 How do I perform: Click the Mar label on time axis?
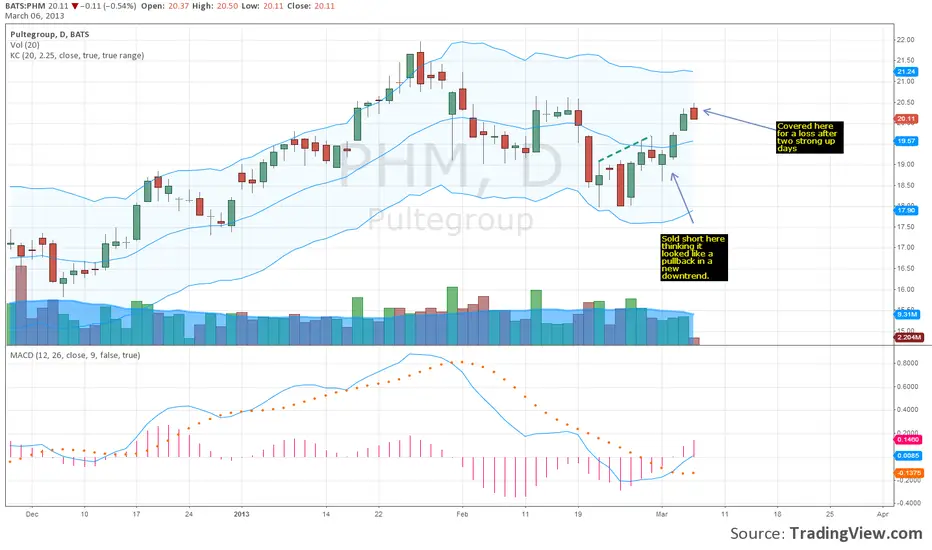click(662, 514)
